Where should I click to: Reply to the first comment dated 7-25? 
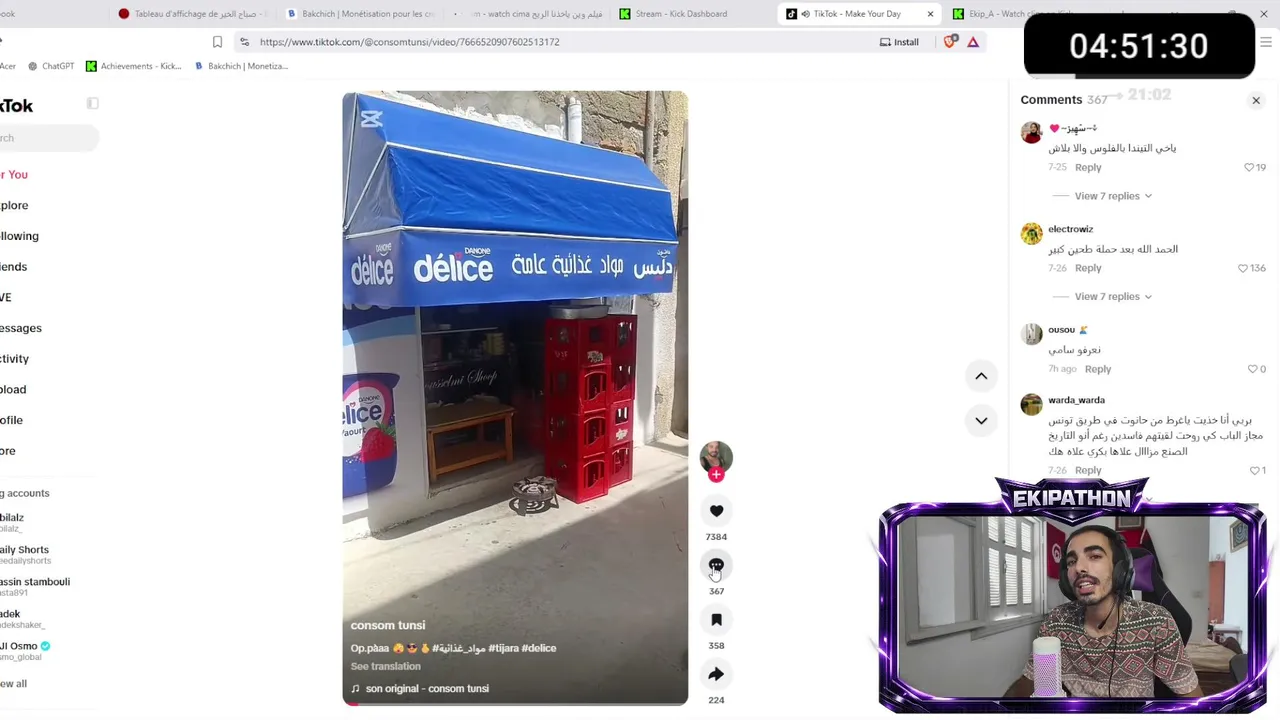pyautogui.click(x=1088, y=168)
